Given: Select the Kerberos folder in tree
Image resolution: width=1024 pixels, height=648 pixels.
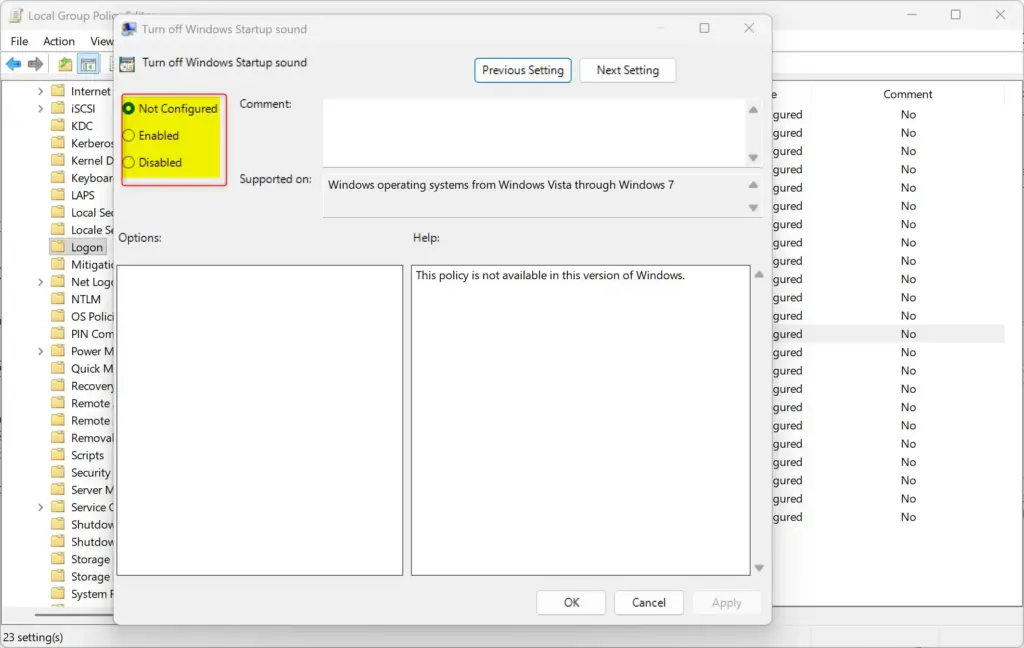Looking at the screenshot, I should [x=91, y=143].
